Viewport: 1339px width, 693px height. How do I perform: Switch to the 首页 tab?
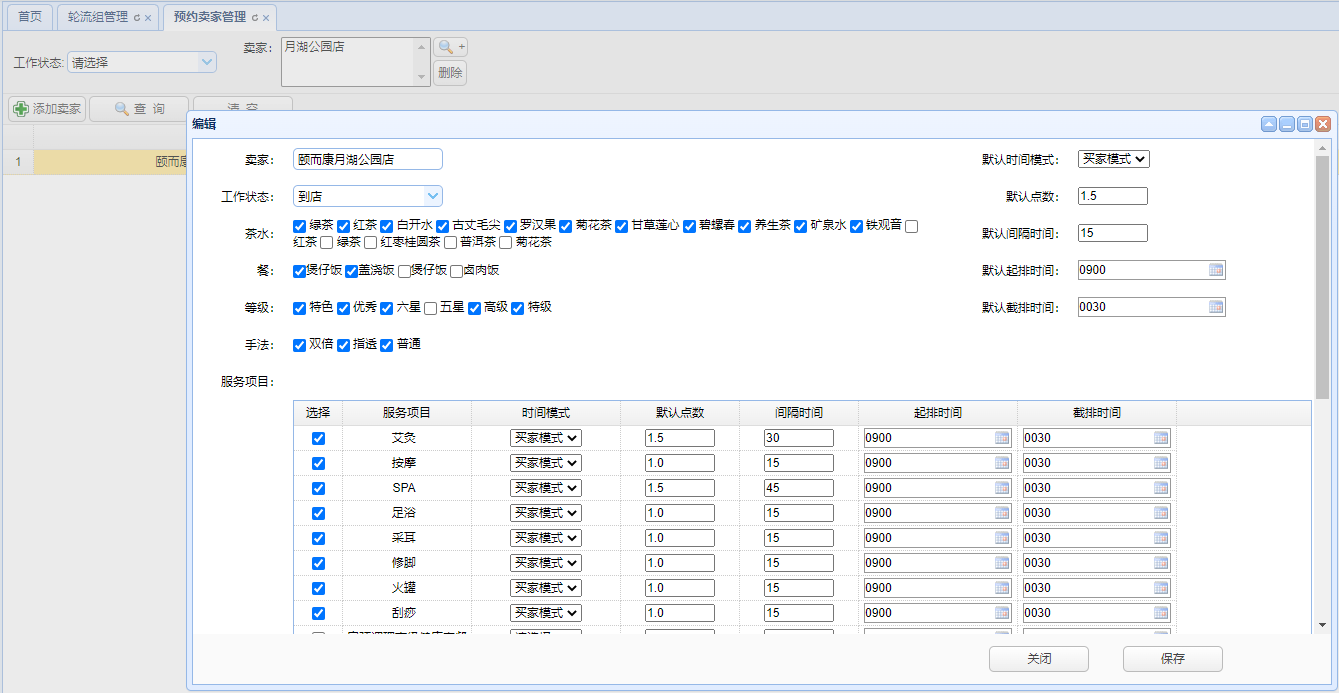click(30, 17)
